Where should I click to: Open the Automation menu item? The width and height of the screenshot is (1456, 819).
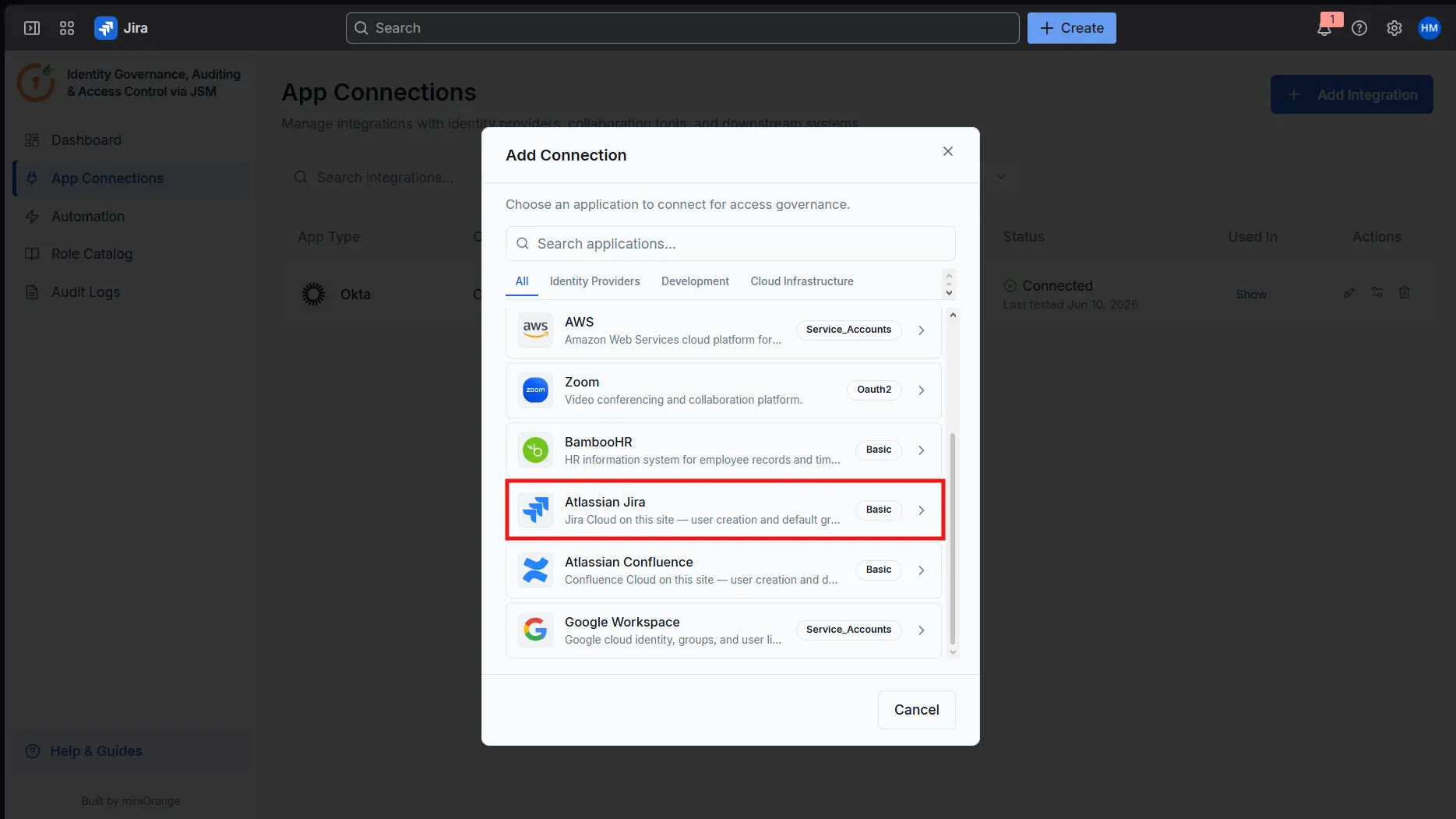tap(132, 217)
